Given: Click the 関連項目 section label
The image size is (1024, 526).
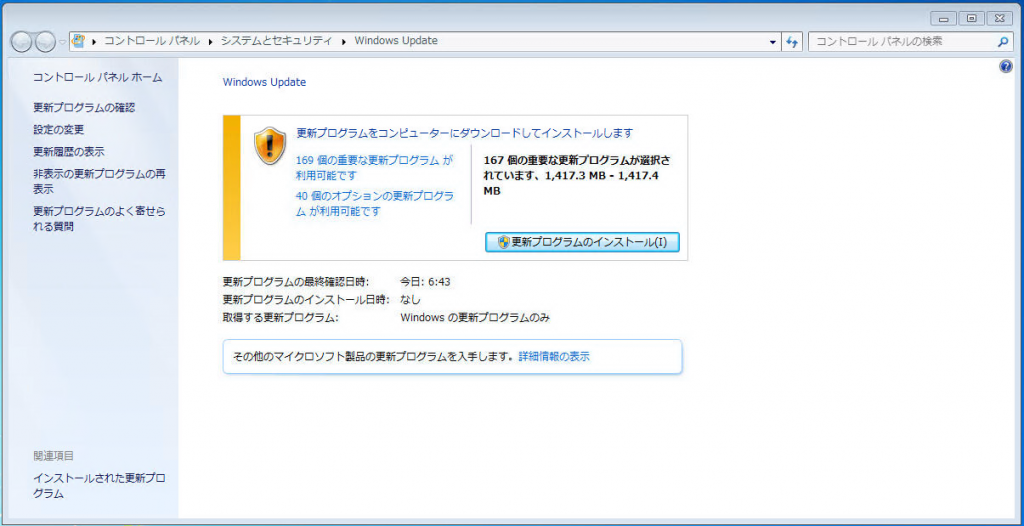Looking at the screenshot, I should pyautogui.click(x=54, y=455).
